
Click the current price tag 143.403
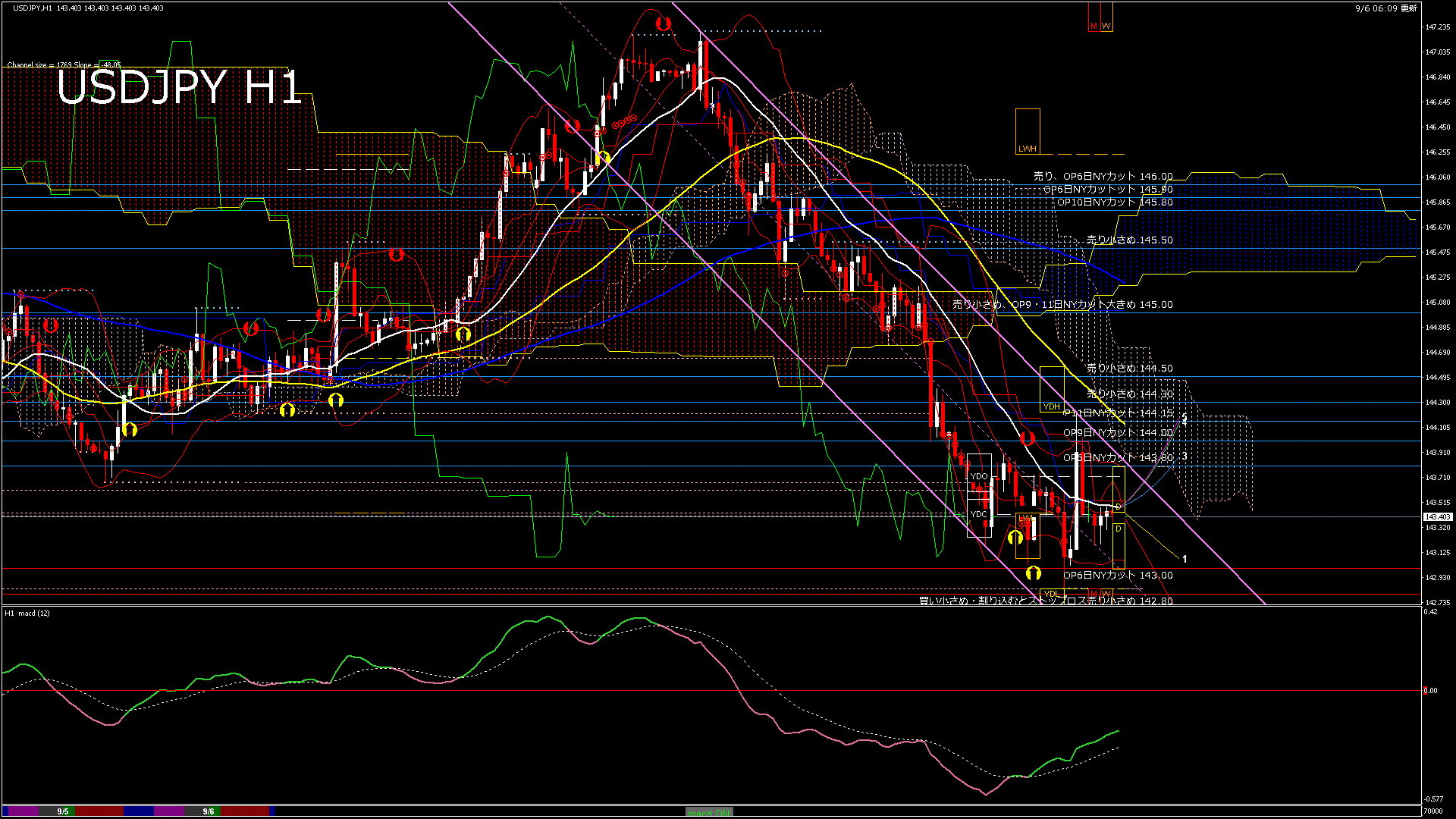(1437, 517)
